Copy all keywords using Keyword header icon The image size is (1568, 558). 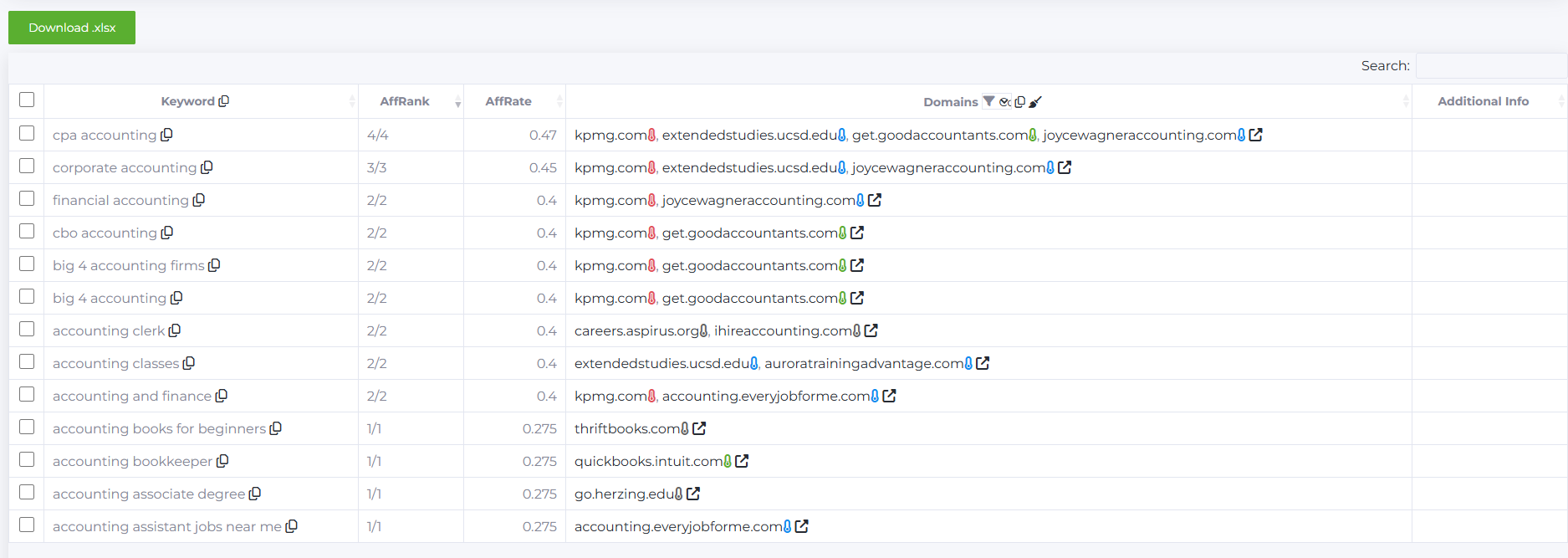click(224, 101)
